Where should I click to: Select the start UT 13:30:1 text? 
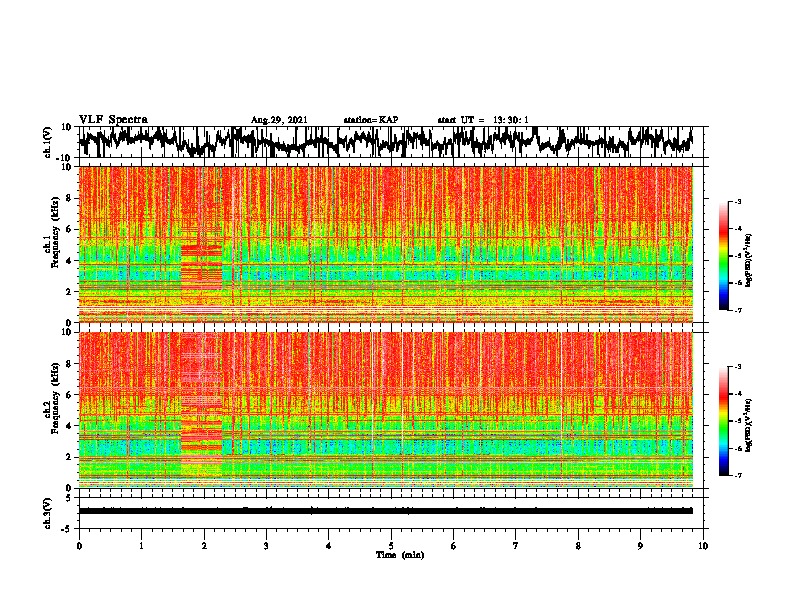pos(483,120)
